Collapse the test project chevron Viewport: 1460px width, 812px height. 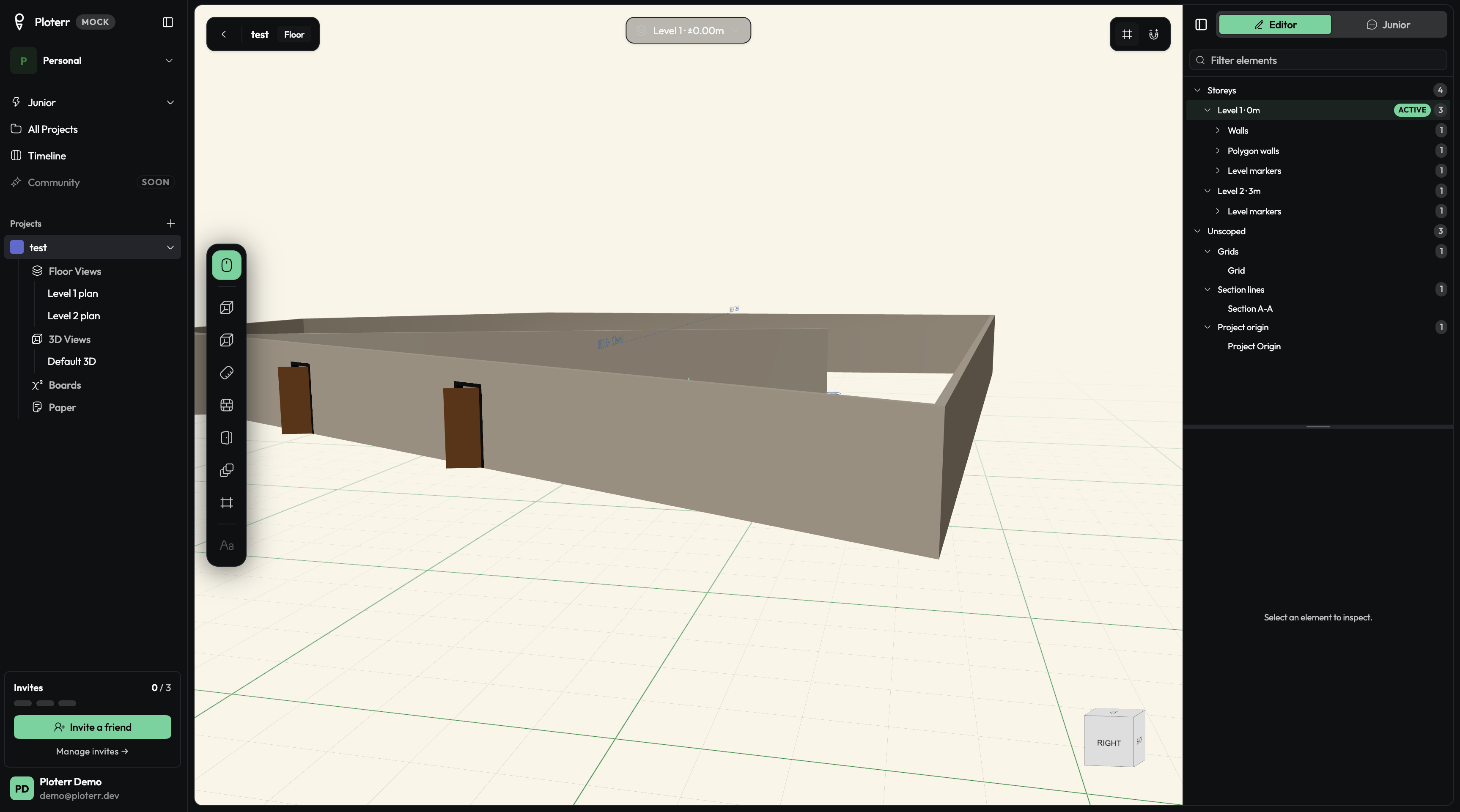click(x=170, y=248)
